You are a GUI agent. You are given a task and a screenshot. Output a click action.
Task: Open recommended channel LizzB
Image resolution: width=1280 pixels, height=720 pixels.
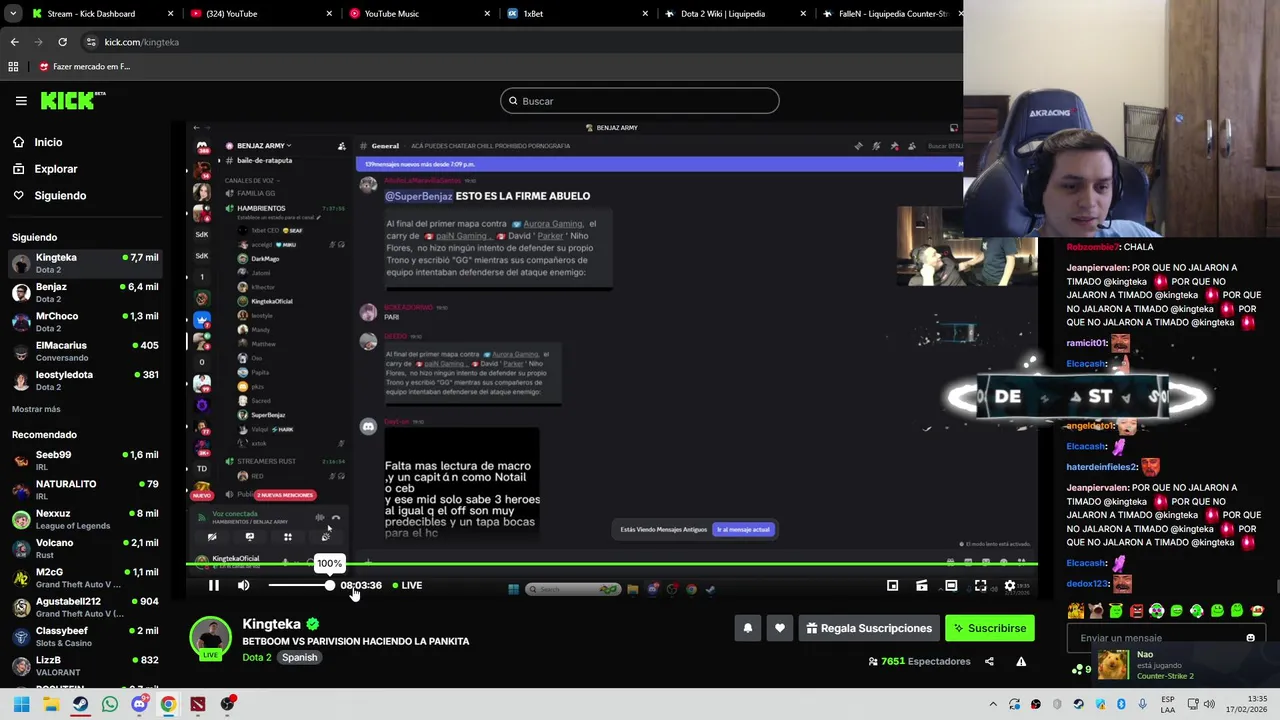tap(85, 665)
